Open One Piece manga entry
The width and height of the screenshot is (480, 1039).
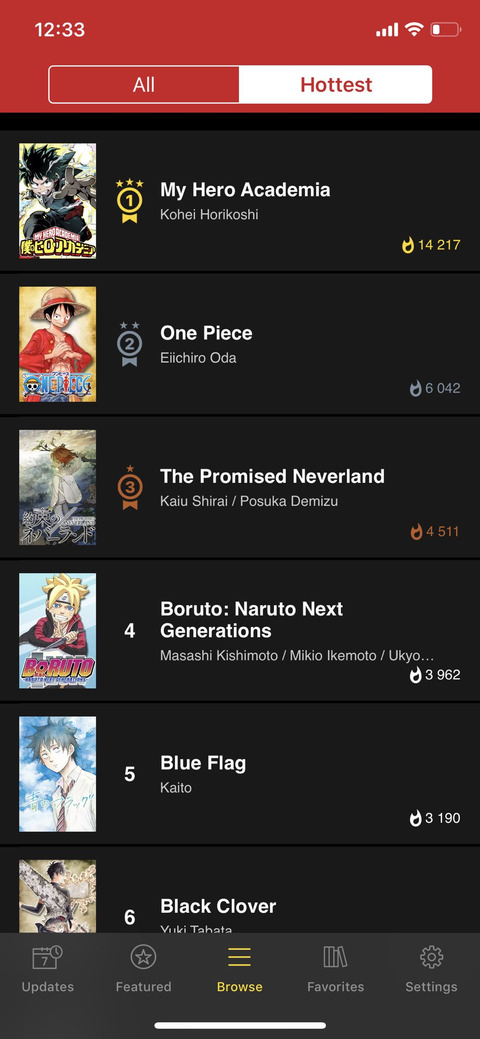[x=240, y=344]
